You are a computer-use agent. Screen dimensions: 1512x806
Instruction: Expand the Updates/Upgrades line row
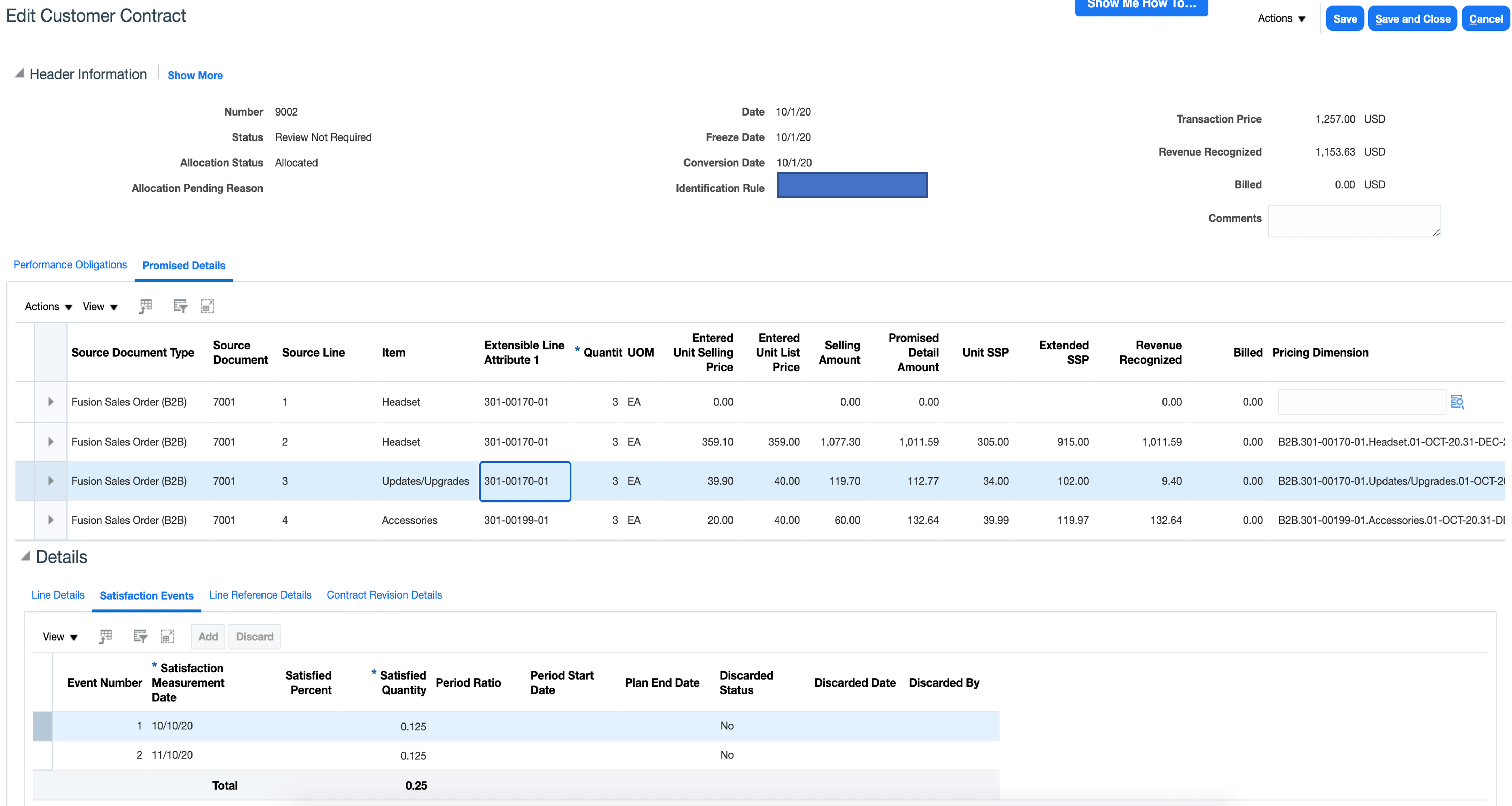point(51,481)
